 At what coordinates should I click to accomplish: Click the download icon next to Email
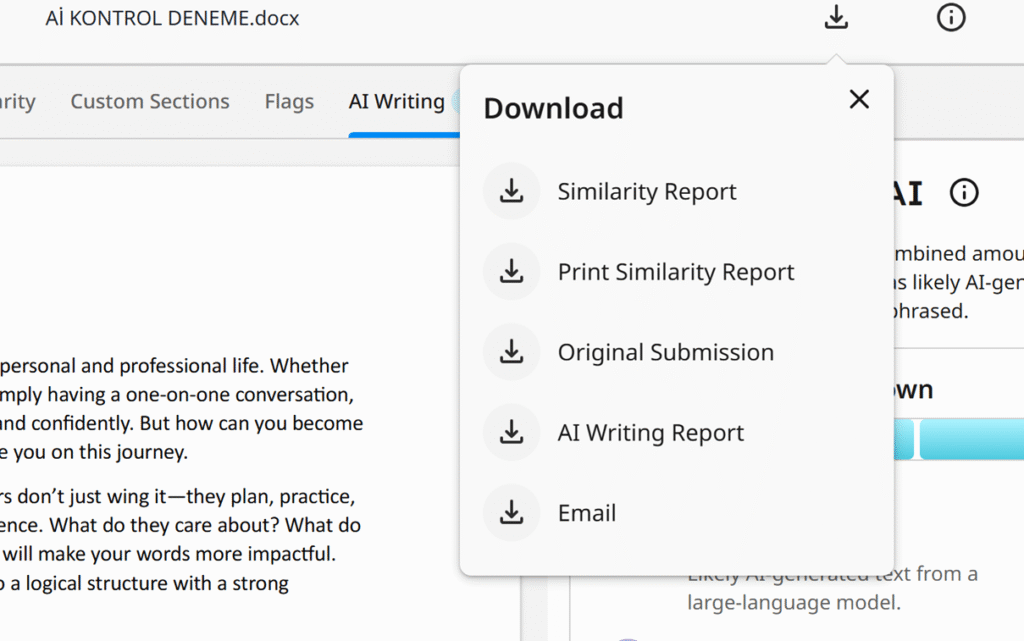coord(512,512)
